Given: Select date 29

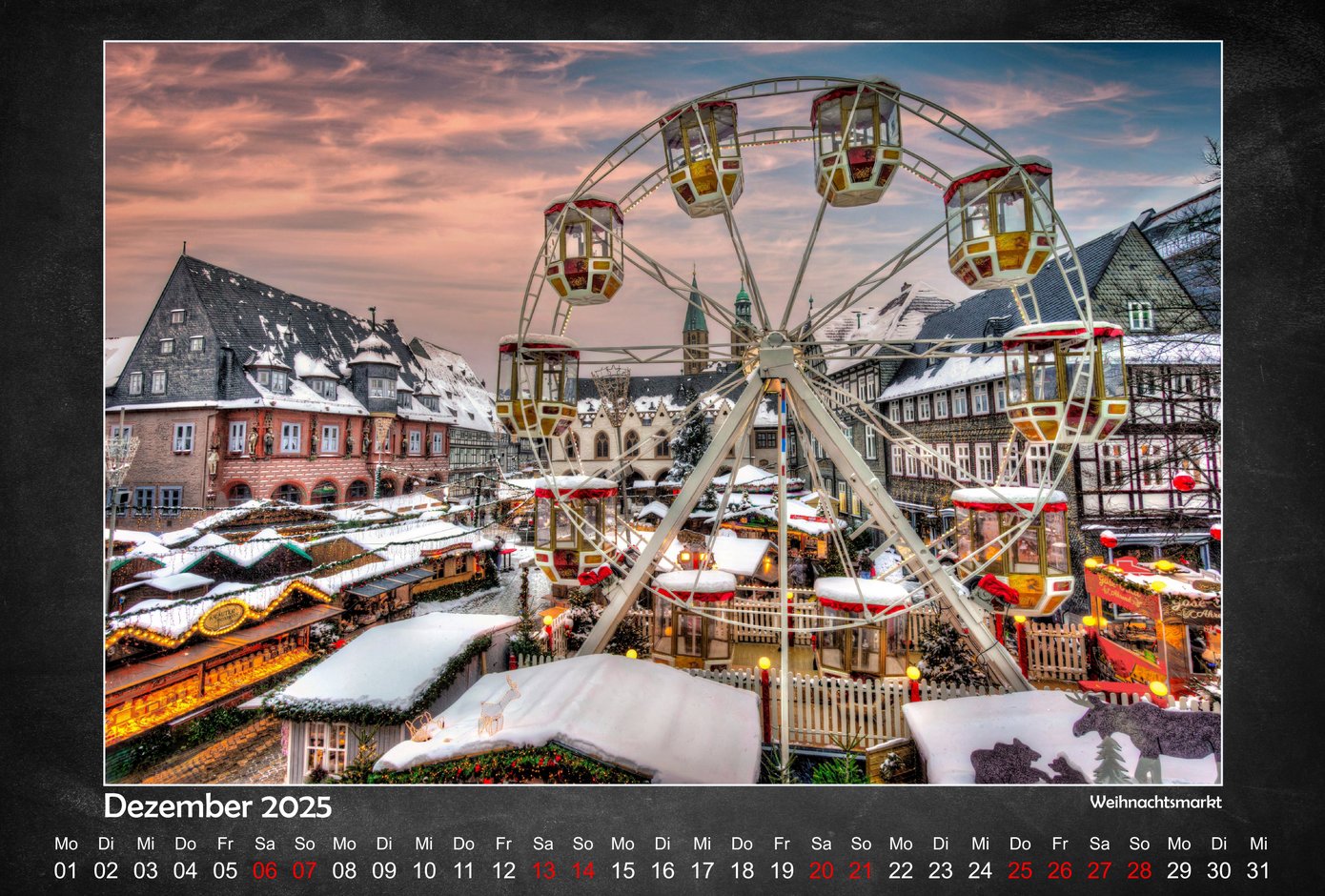Looking at the screenshot, I should click(x=1179, y=870).
